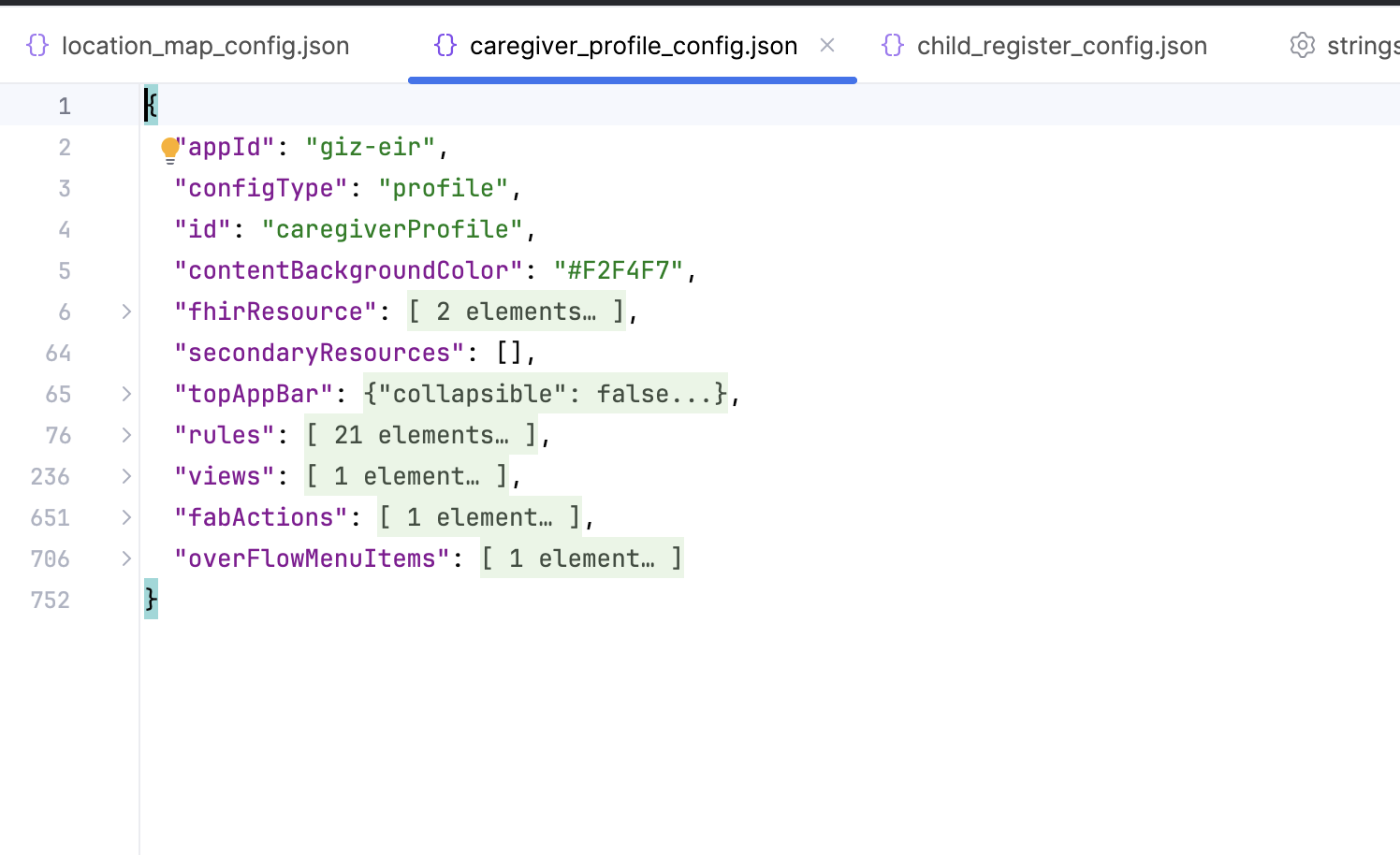Viewport: 1400px width, 855px height.
Task: Click the "id" key
Action: pos(203,229)
